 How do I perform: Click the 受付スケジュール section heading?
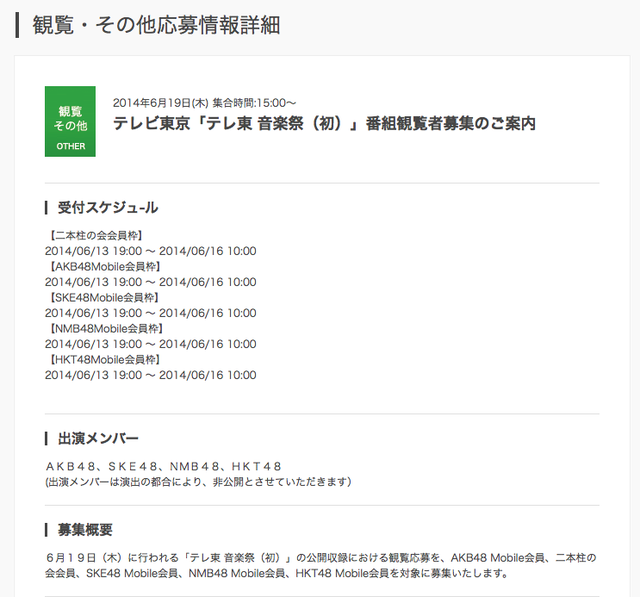click(108, 208)
